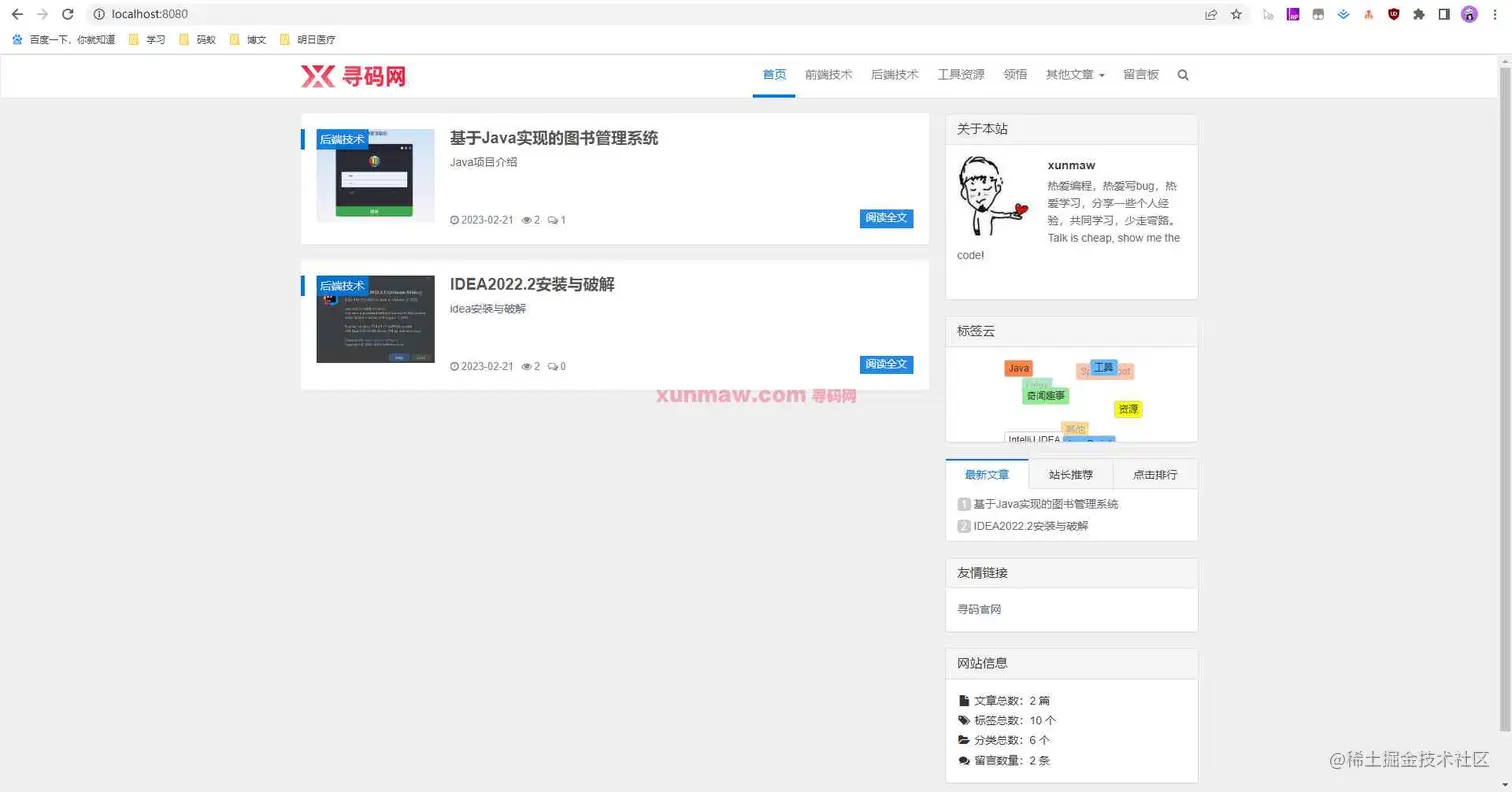Switch to the 站长推荐 tab
Viewport: 1512px width, 792px height.
point(1070,474)
